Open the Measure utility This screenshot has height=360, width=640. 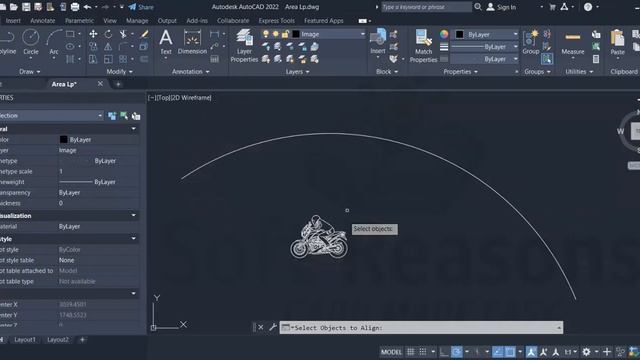point(573,42)
